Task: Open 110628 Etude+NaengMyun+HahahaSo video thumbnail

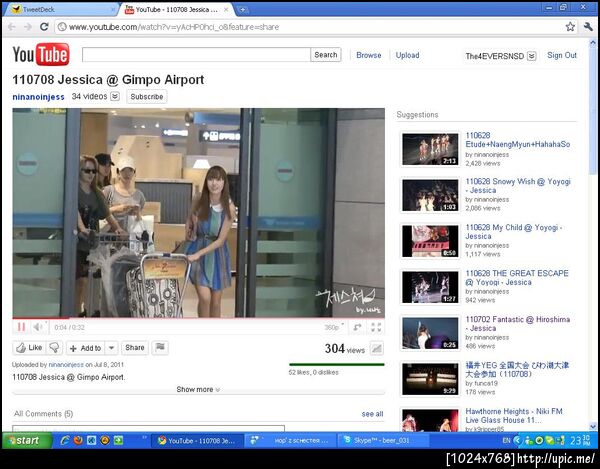Action: (x=430, y=149)
